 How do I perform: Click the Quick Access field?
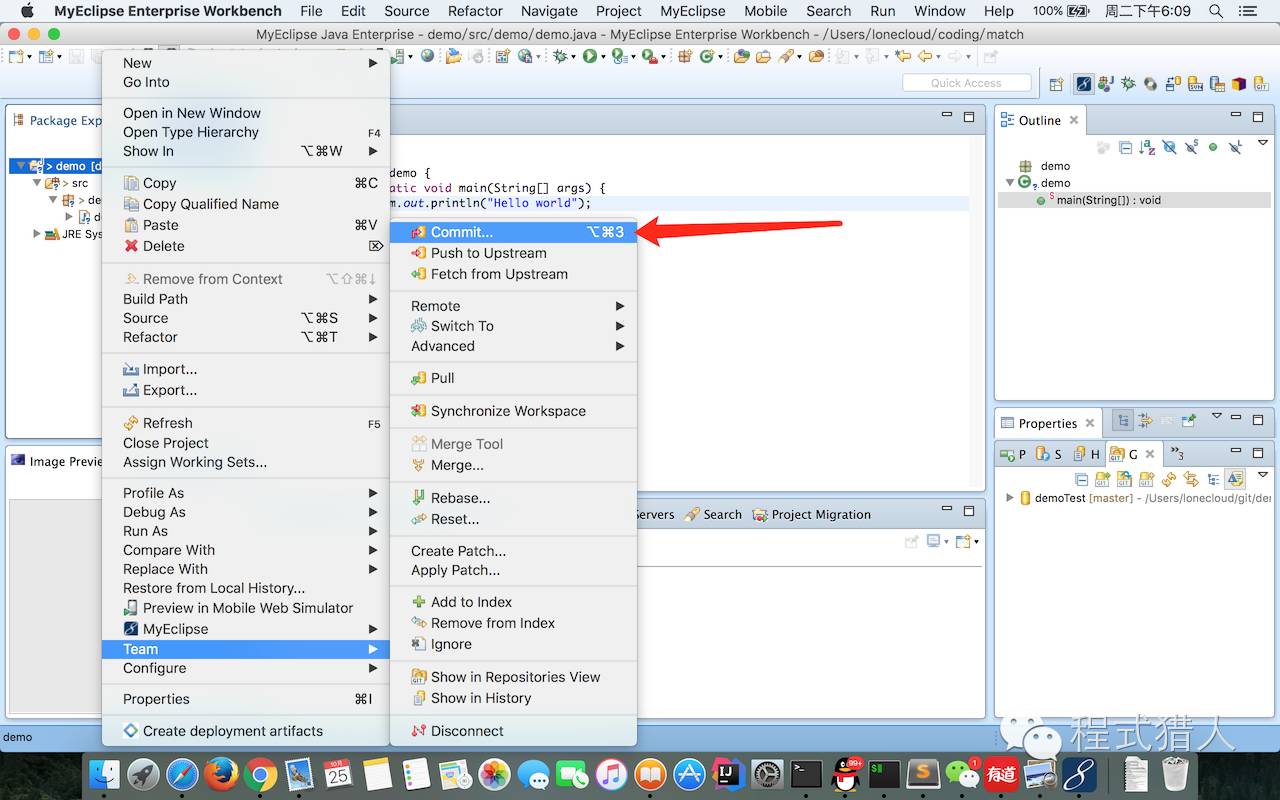coord(966,83)
